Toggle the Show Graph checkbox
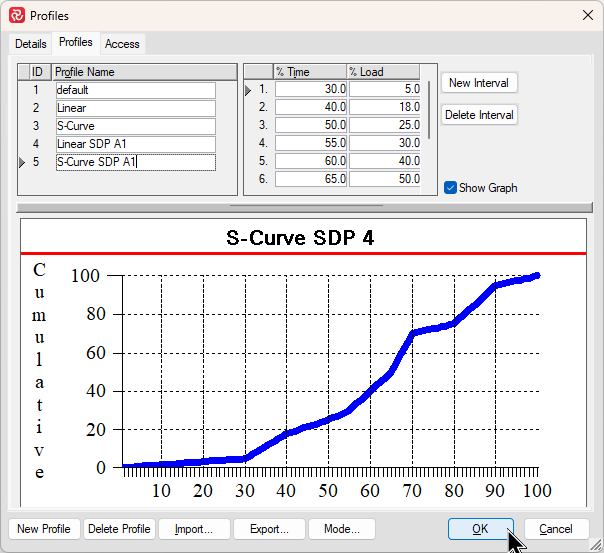This screenshot has height=553, width=604. [x=451, y=187]
